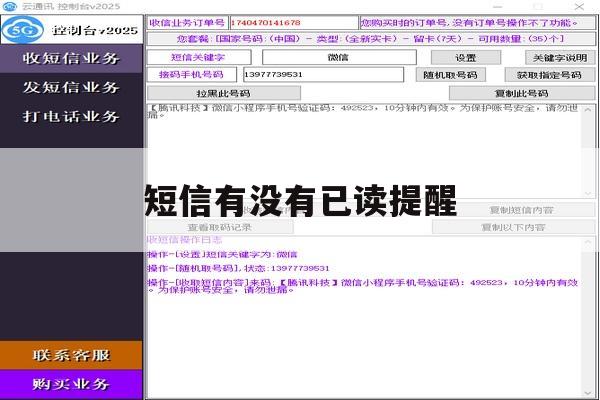
Task: Click the order number hint text 您购买时的订单号
Action: [x=477, y=23]
